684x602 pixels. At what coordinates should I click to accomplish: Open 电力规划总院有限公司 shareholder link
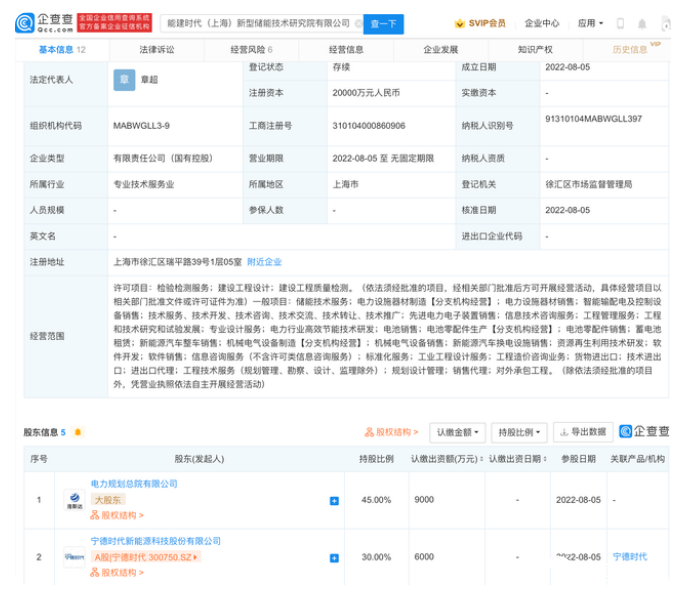(134, 484)
